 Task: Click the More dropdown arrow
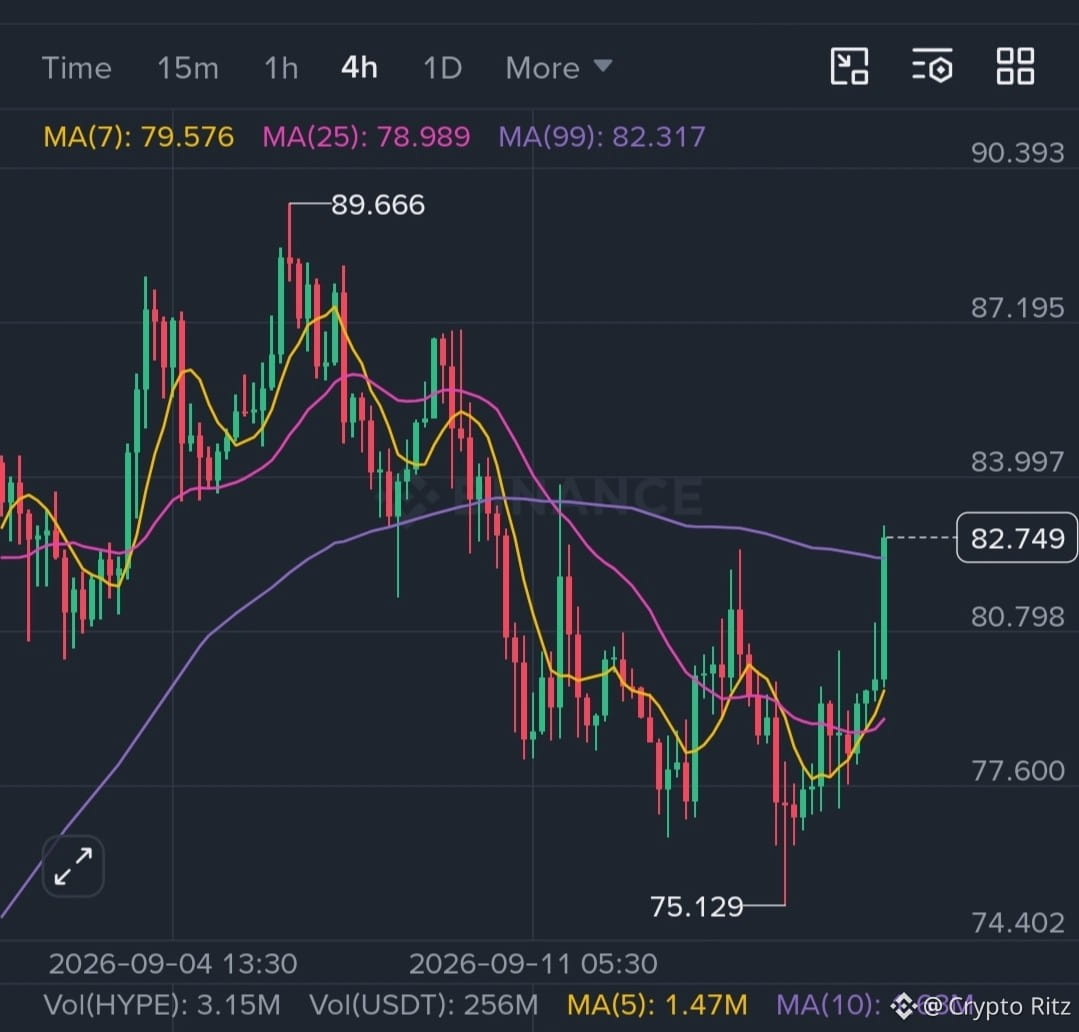[603, 66]
